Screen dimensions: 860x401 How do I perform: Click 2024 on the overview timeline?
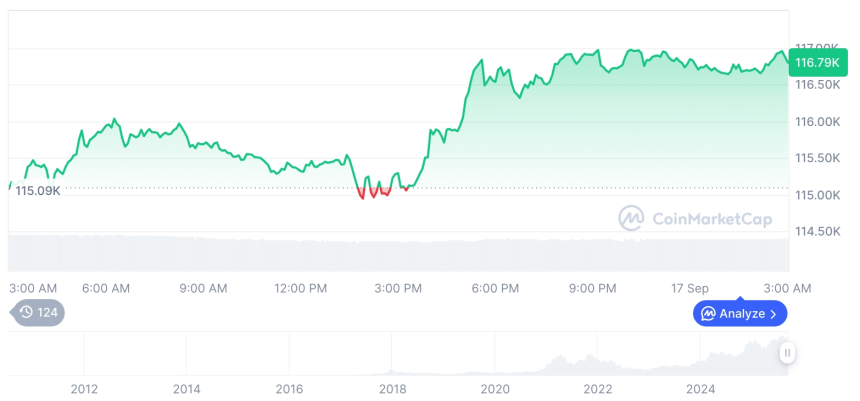701,388
